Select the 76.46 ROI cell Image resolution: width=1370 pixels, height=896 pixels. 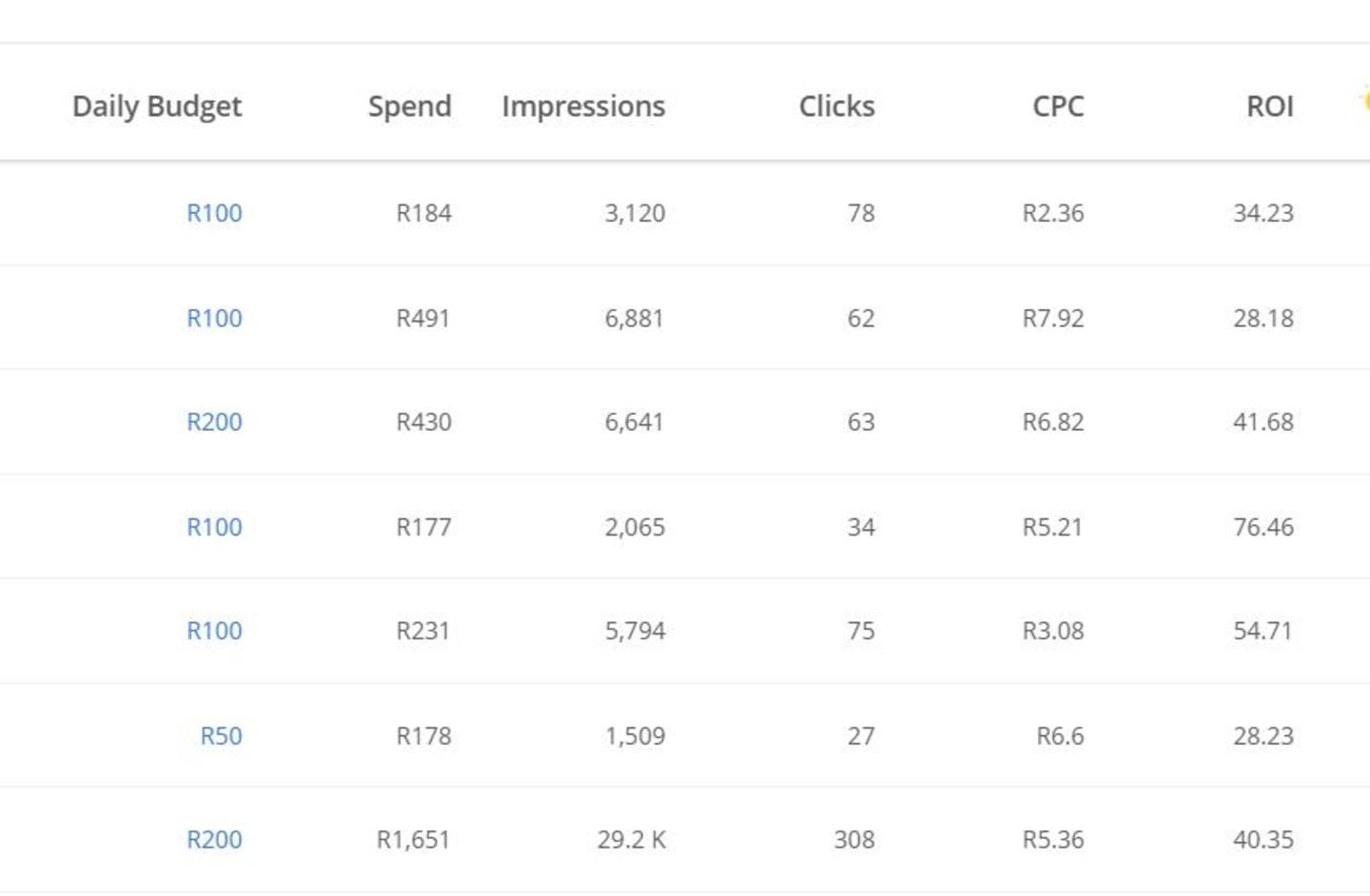pyautogui.click(x=1262, y=527)
